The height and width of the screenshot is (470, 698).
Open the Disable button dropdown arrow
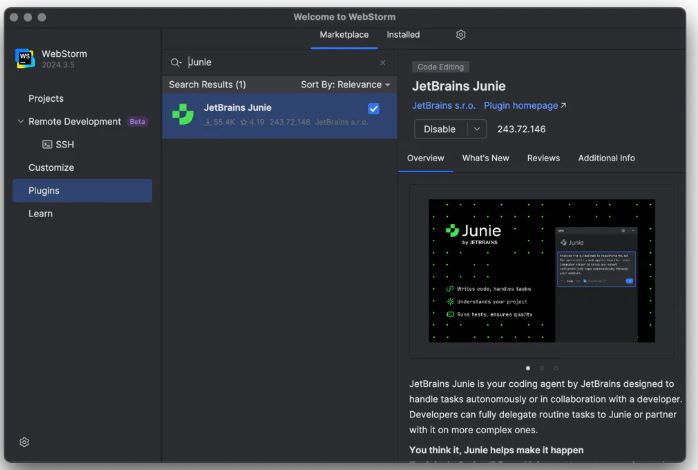477,129
